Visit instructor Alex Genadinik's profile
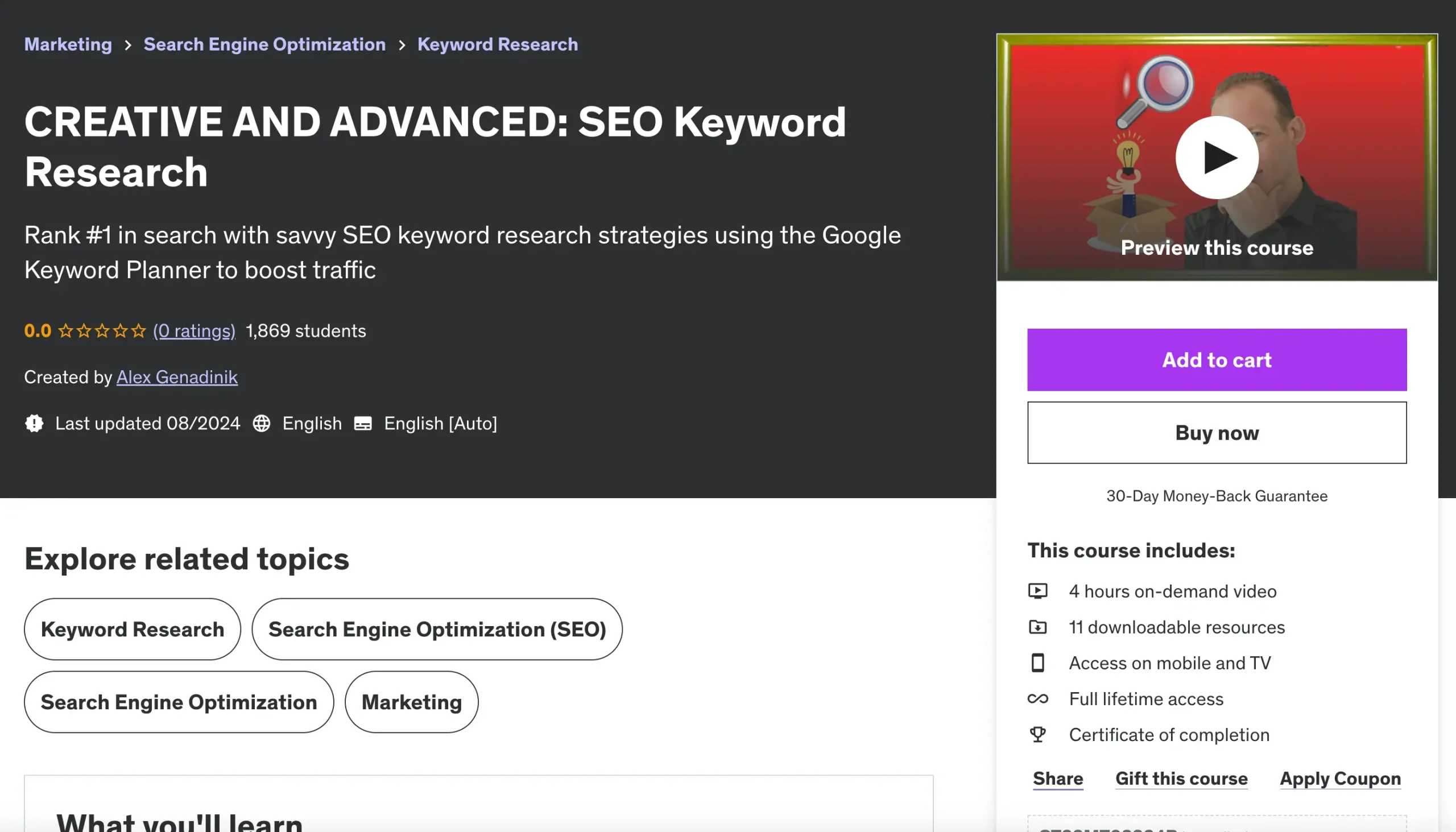This screenshot has height=832, width=1456. tap(177, 377)
